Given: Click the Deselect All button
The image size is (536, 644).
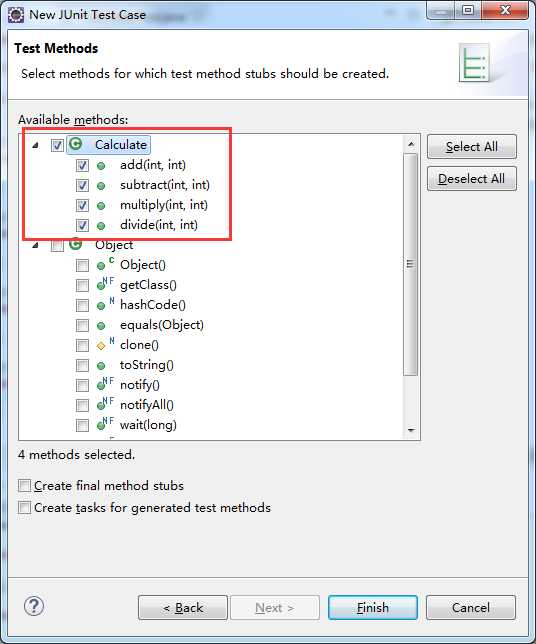Looking at the screenshot, I should pos(472,179).
